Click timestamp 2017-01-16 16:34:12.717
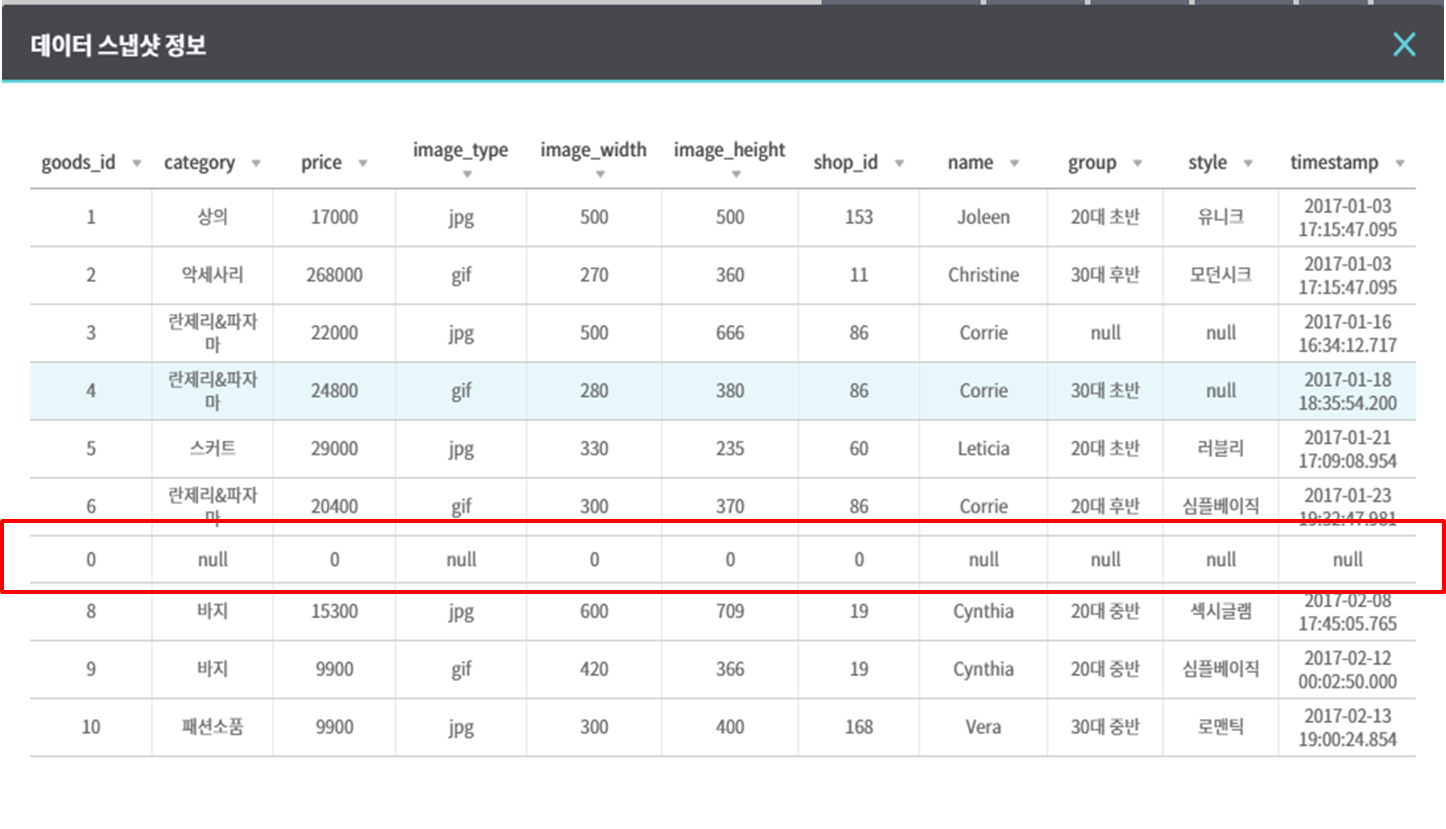Image resolution: width=1446 pixels, height=829 pixels. [1347, 333]
